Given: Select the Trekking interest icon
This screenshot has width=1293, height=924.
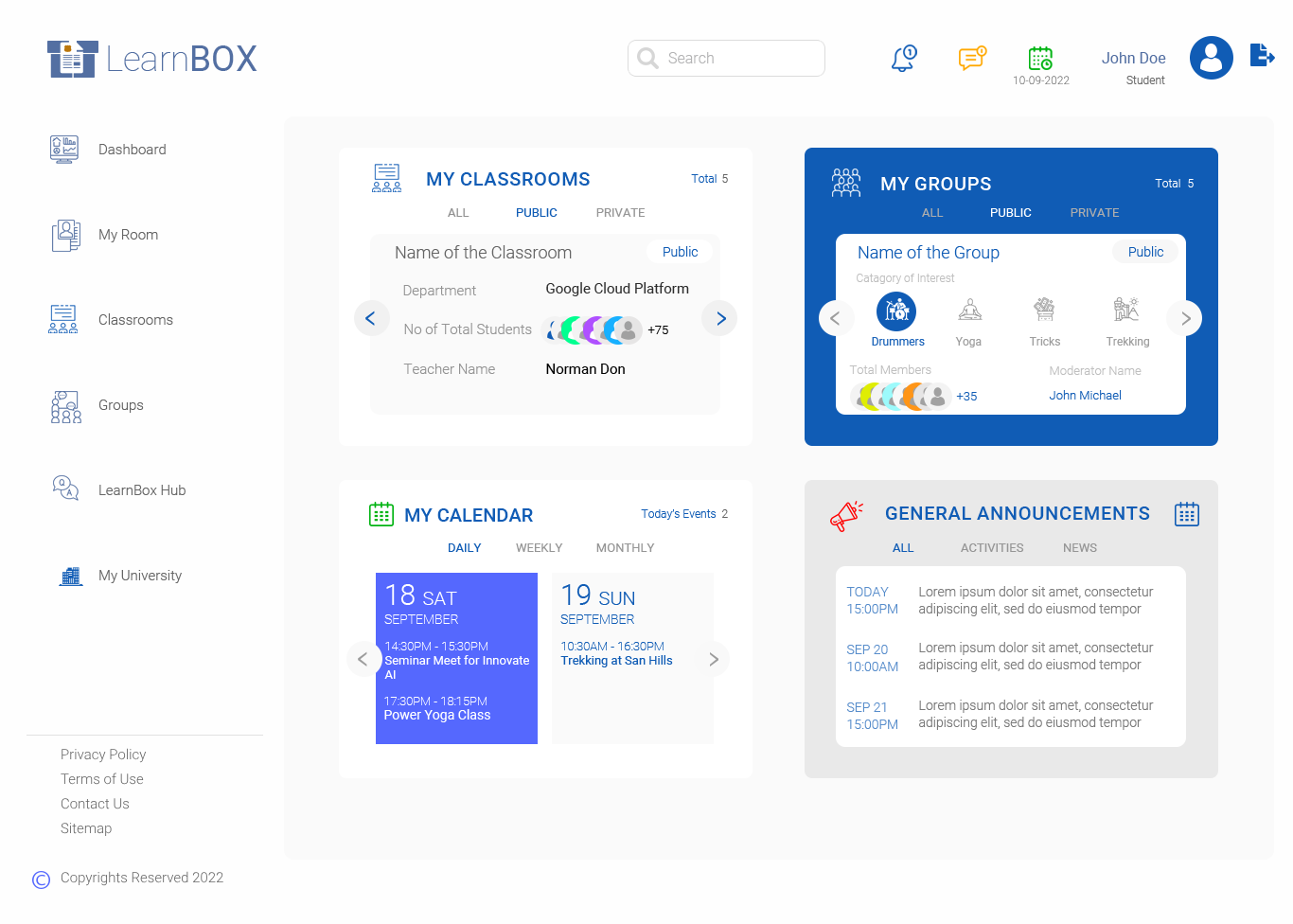Looking at the screenshot, I should coord(1126,310).
